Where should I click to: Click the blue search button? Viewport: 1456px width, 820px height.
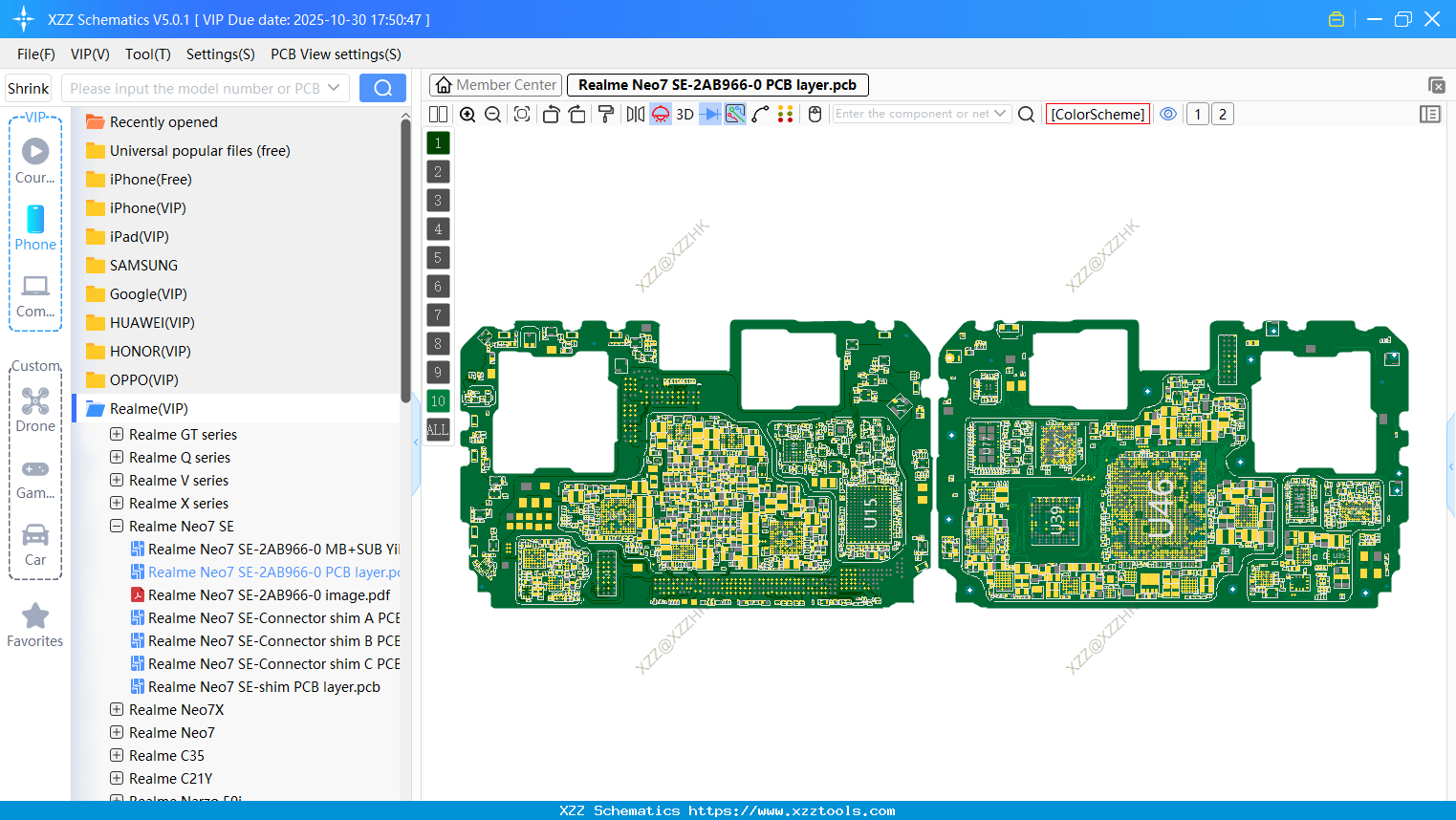(382, 88)
